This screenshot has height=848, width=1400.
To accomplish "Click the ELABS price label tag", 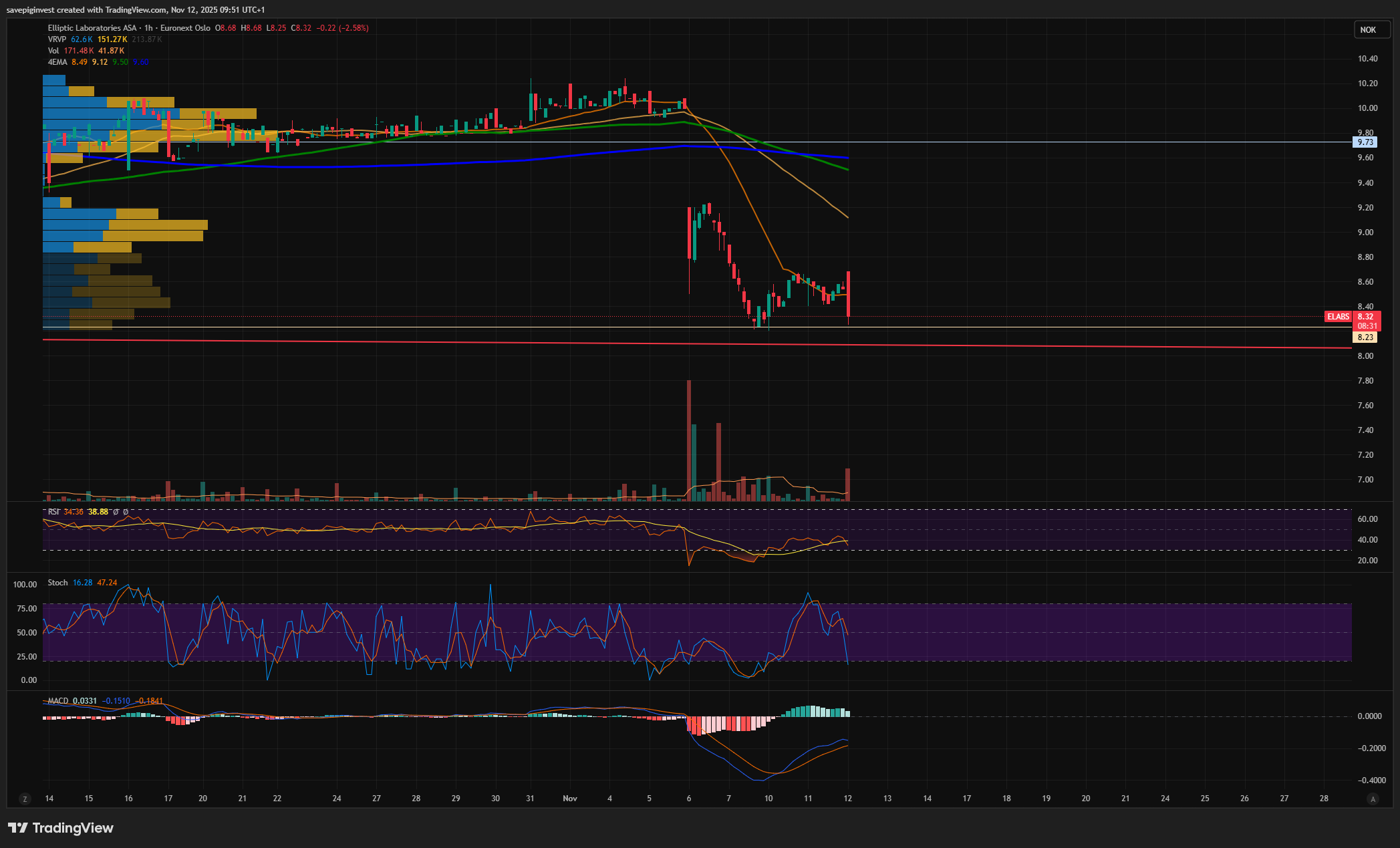I will pos(1338,317).
